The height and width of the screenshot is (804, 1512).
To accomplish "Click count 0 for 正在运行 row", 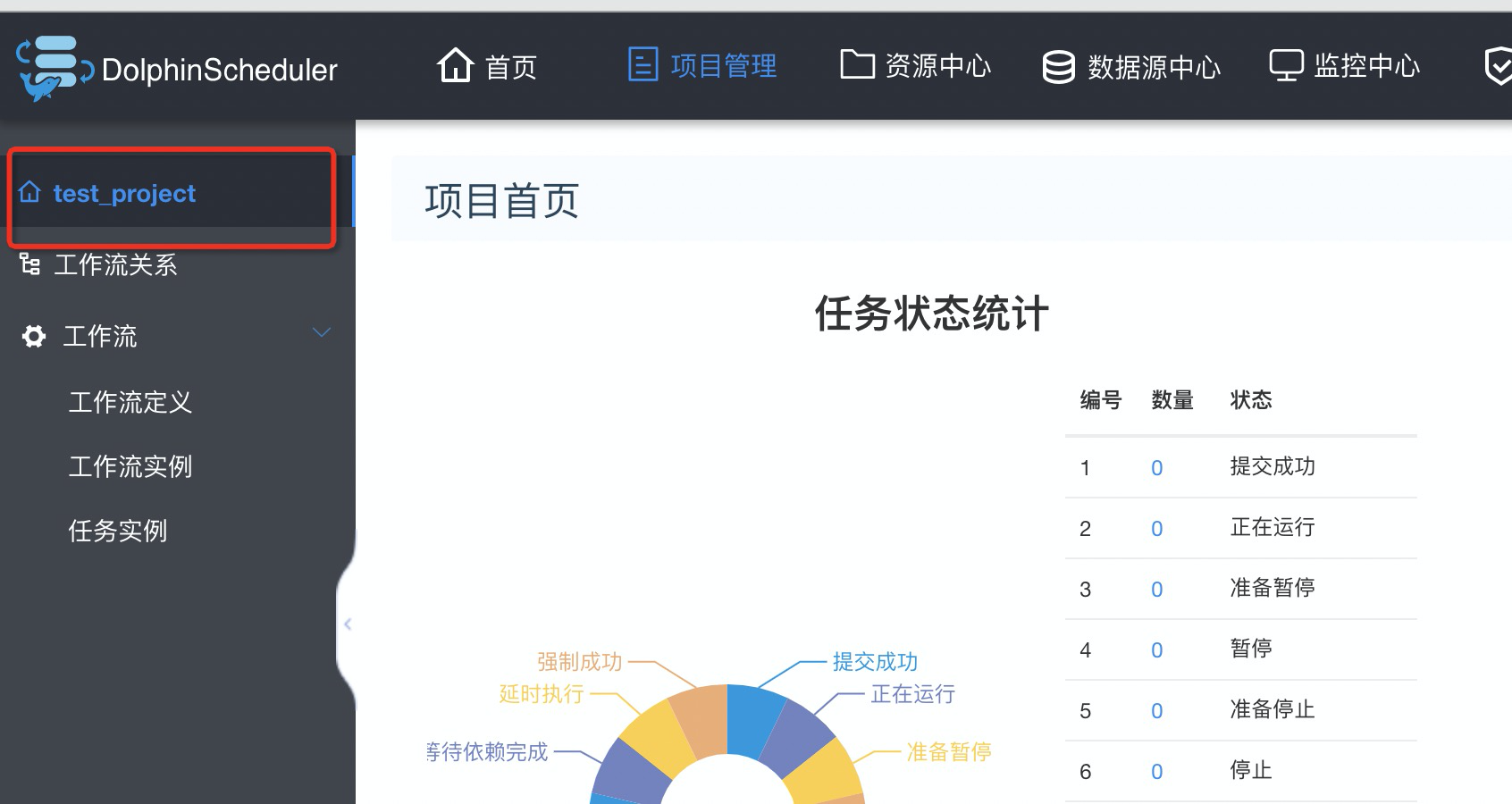I will 1157,529.
